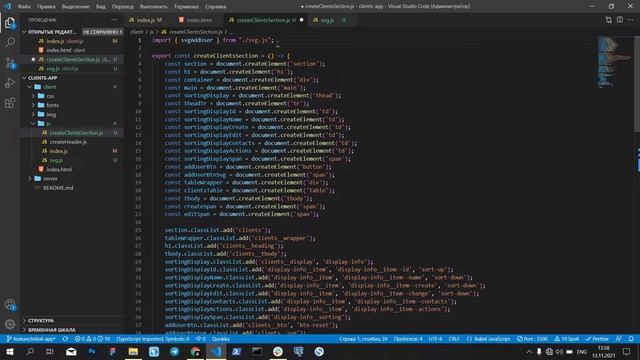Split the editor to the right
This screenshot has width=640, height=360.
point(620,20)
